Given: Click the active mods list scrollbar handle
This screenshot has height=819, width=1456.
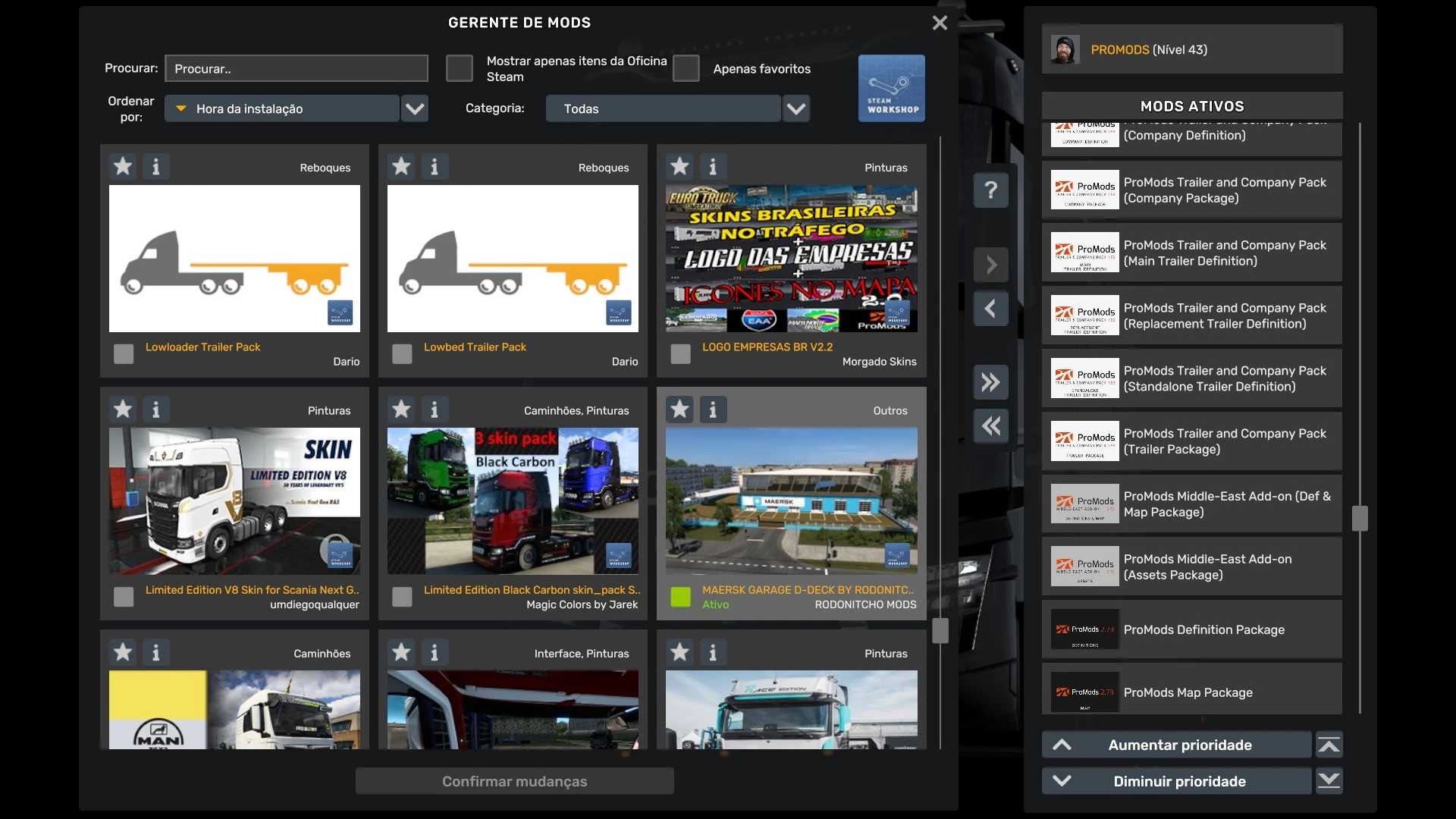Looking at the screenshot, I should 1360,519.
